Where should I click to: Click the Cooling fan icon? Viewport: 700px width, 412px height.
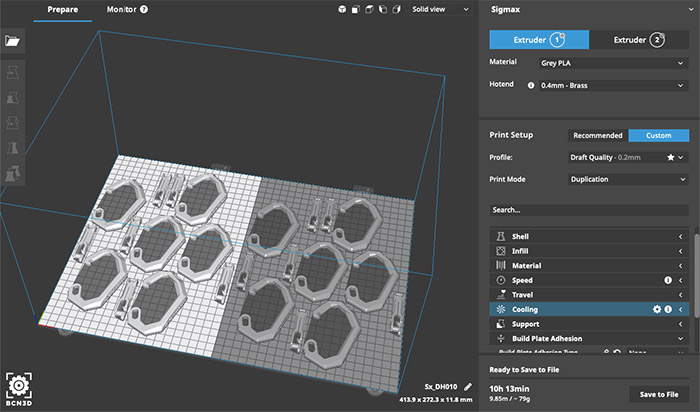(x=501, y=309)
